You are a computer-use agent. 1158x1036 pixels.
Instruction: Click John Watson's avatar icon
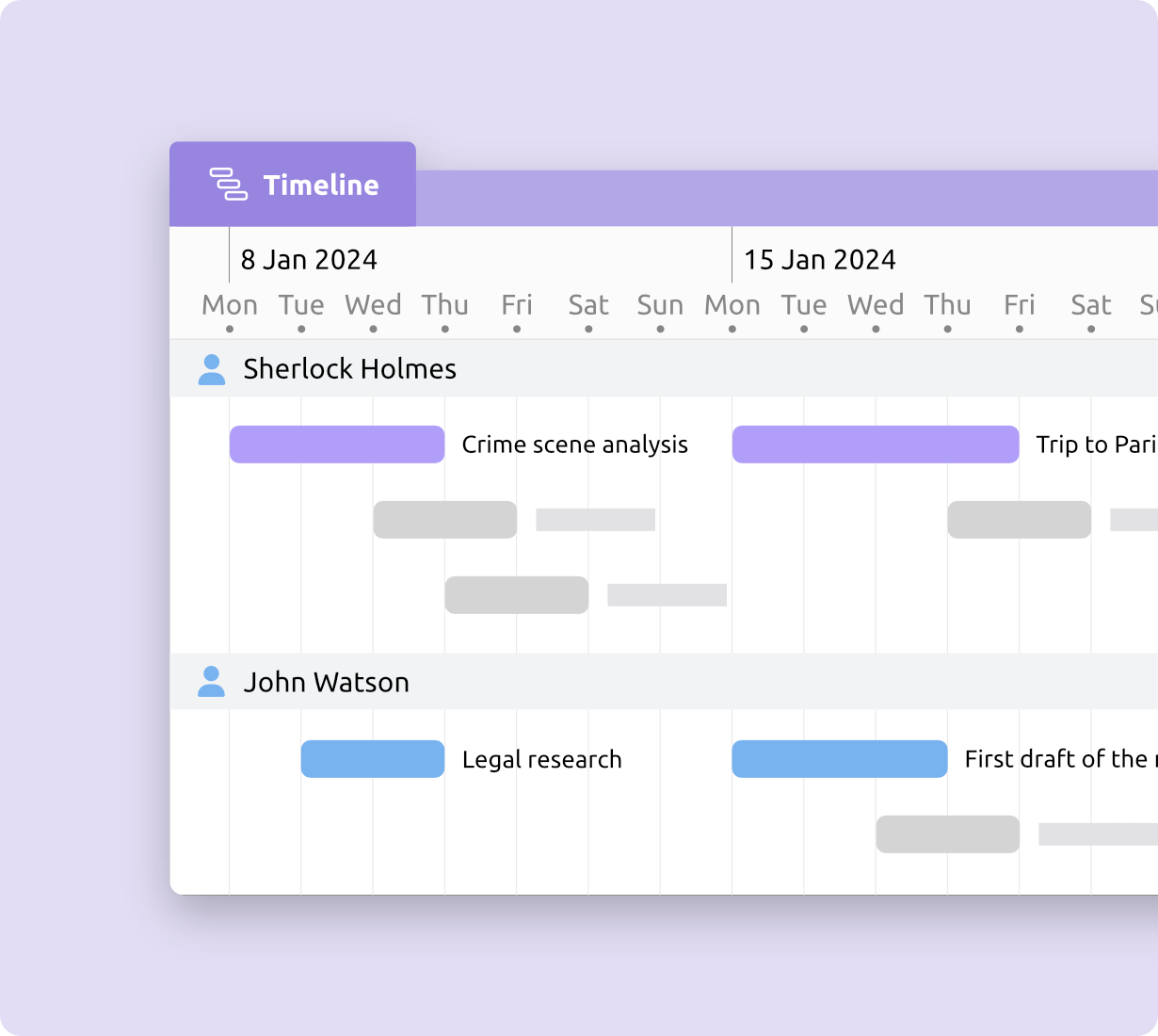212,682
